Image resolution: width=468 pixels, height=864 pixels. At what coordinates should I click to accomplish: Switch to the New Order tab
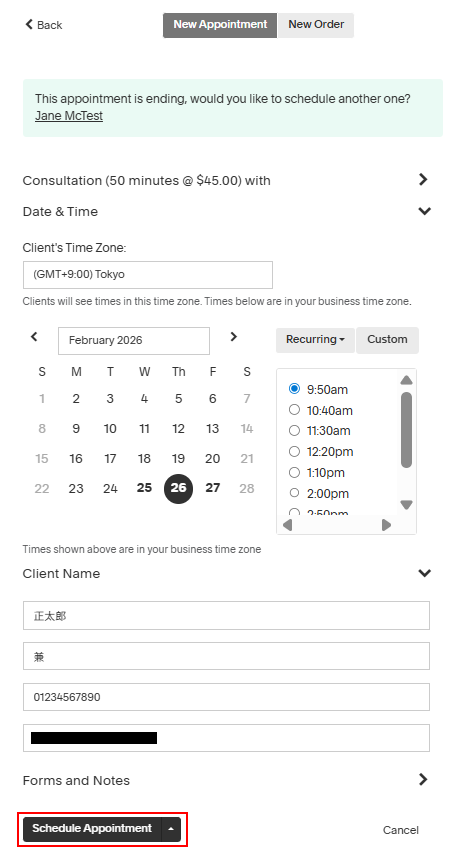pos(316,25)
